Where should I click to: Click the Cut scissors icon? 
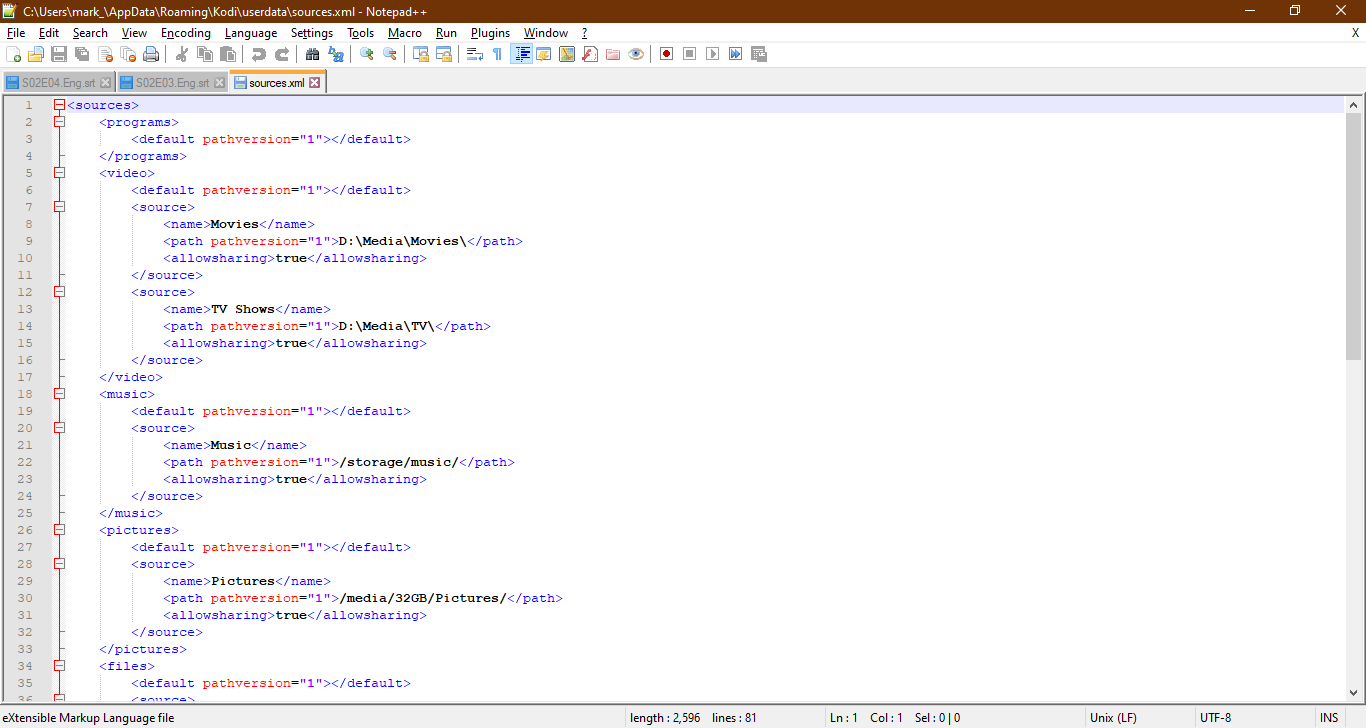click(182, 54)
